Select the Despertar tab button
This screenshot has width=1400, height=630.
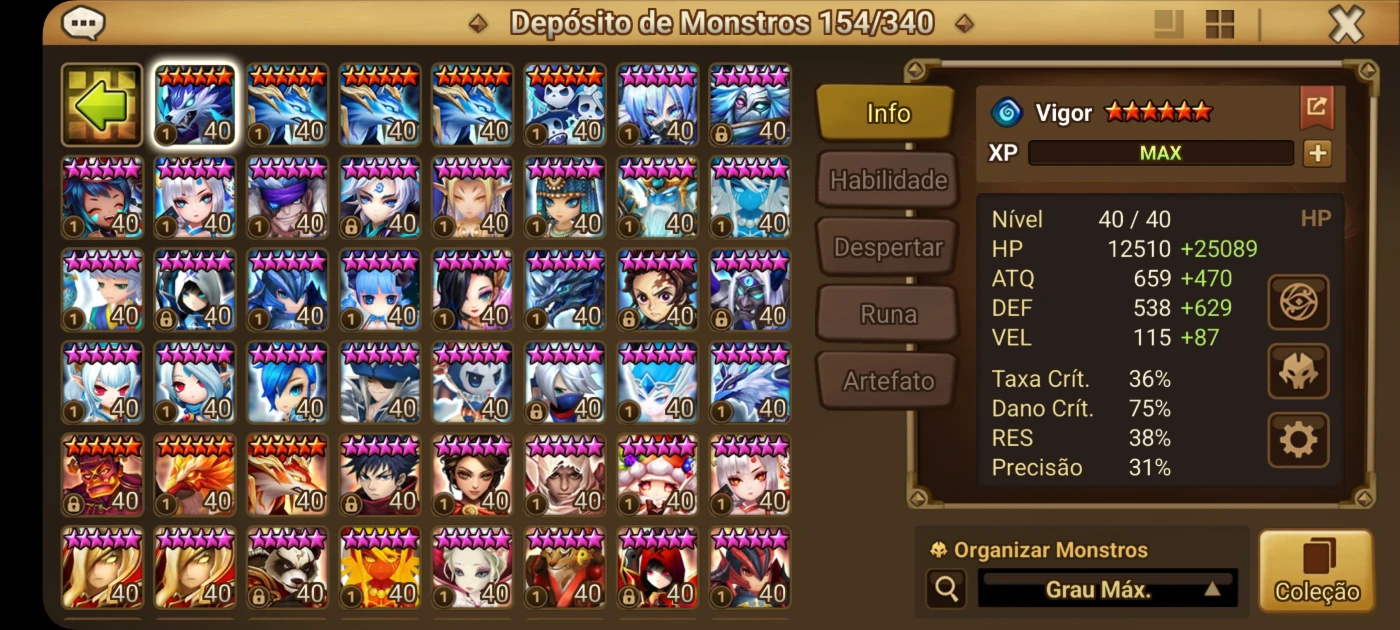tap(888, 247)
